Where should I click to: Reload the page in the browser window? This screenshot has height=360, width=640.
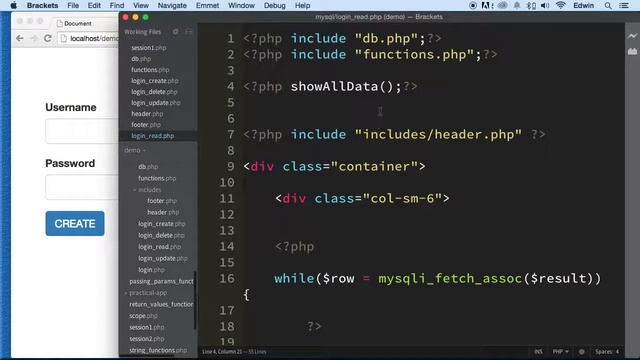click(x=48, y=38)
